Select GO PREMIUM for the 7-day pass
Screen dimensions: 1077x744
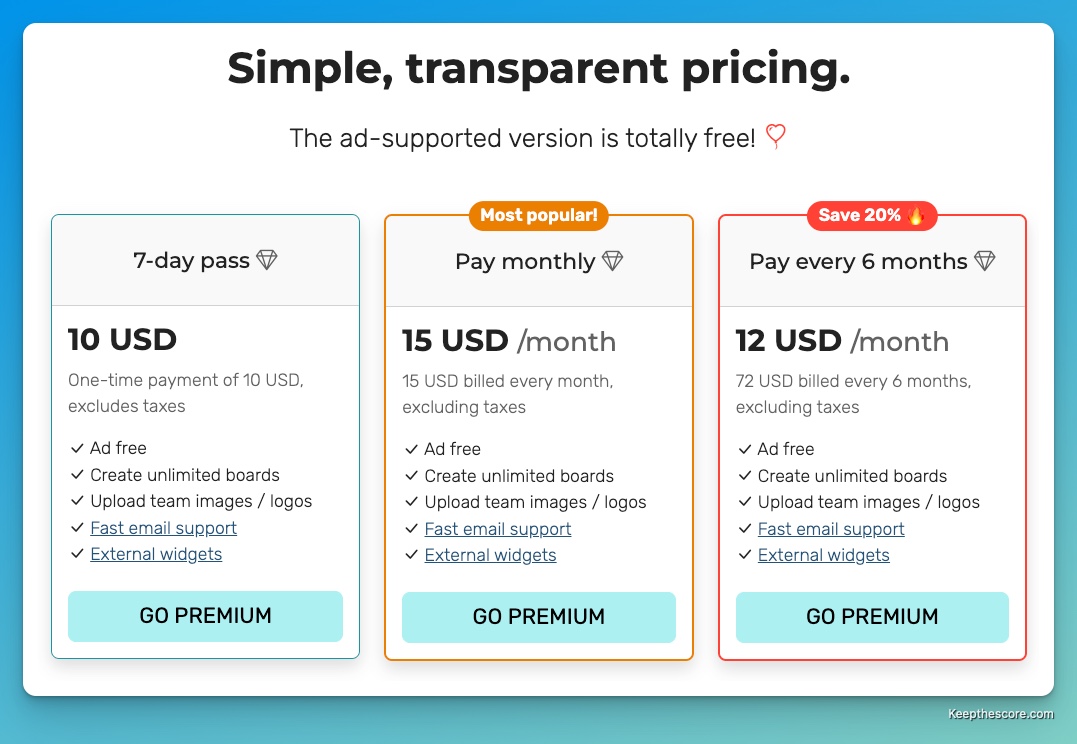pos(205,616)
